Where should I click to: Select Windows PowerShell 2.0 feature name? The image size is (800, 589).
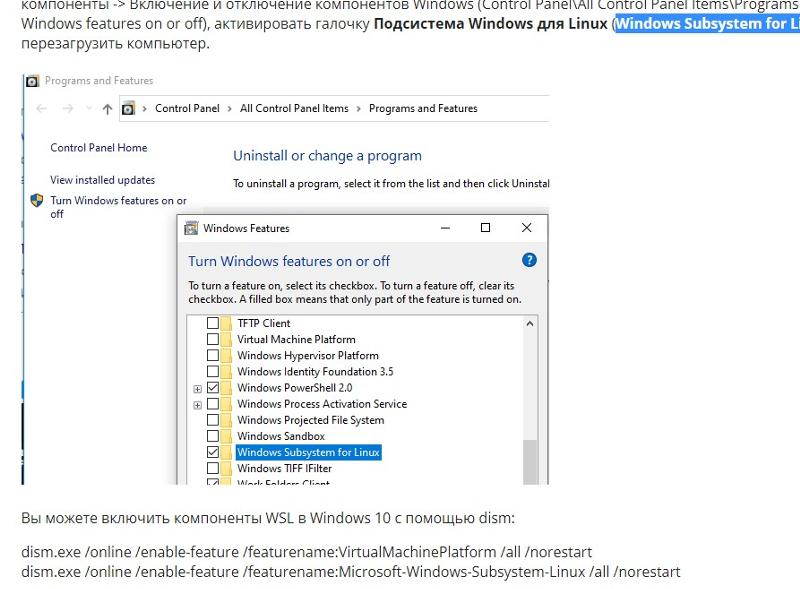pos(295,388)
